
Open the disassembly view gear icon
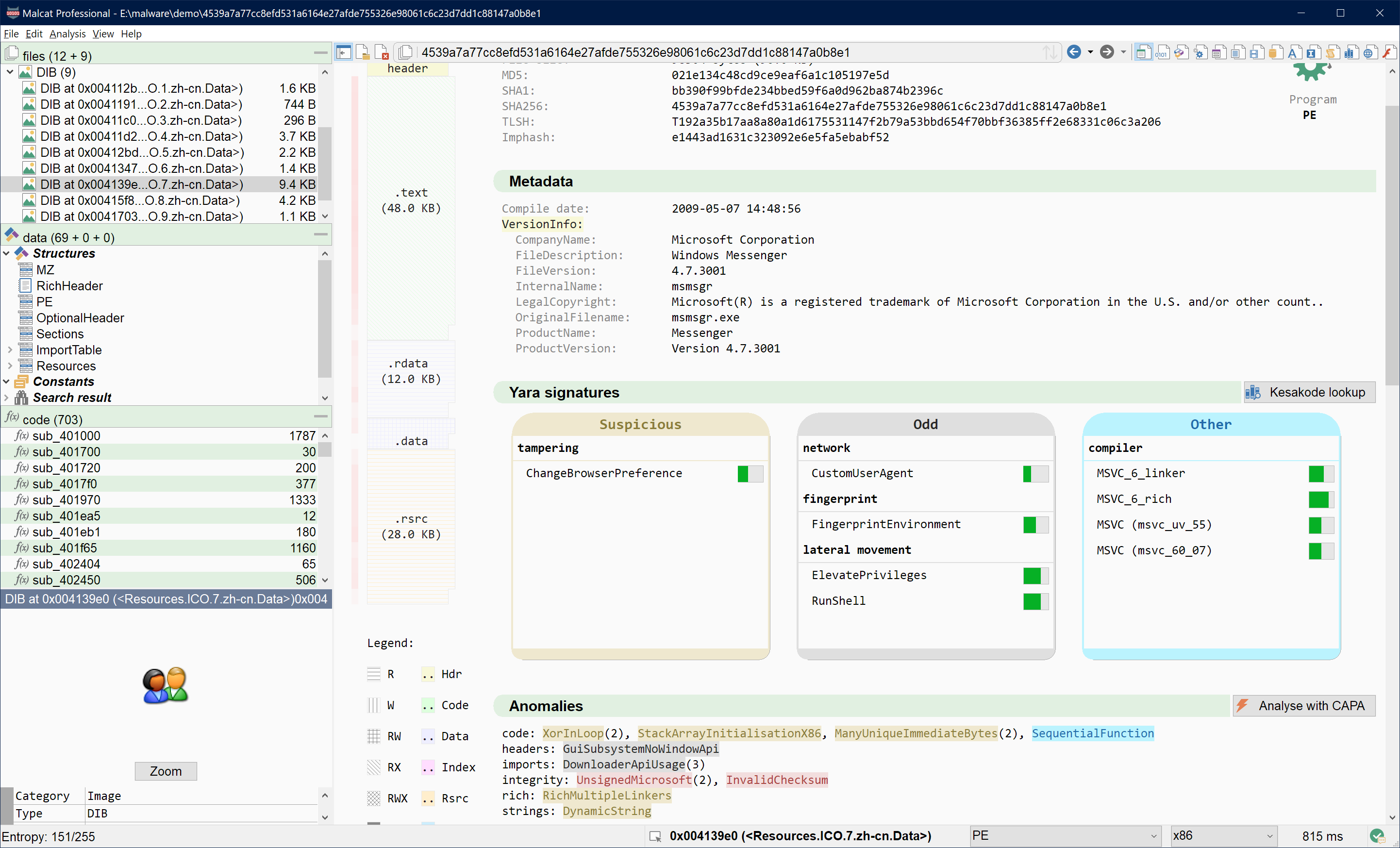(1200, 52)
